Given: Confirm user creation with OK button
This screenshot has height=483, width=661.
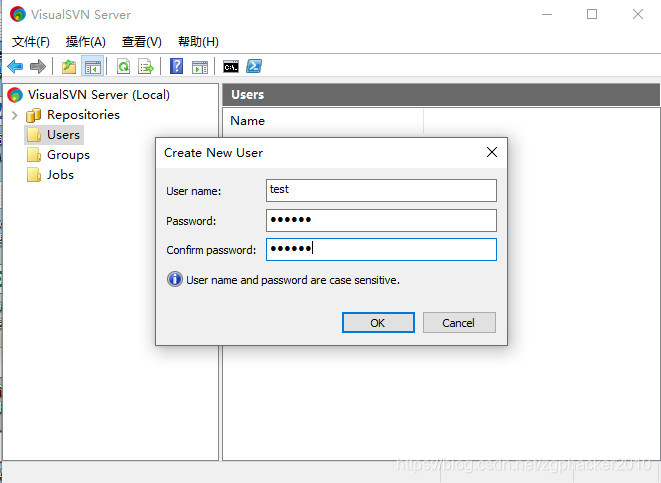Looking at the screenshot, I should 378,322.
